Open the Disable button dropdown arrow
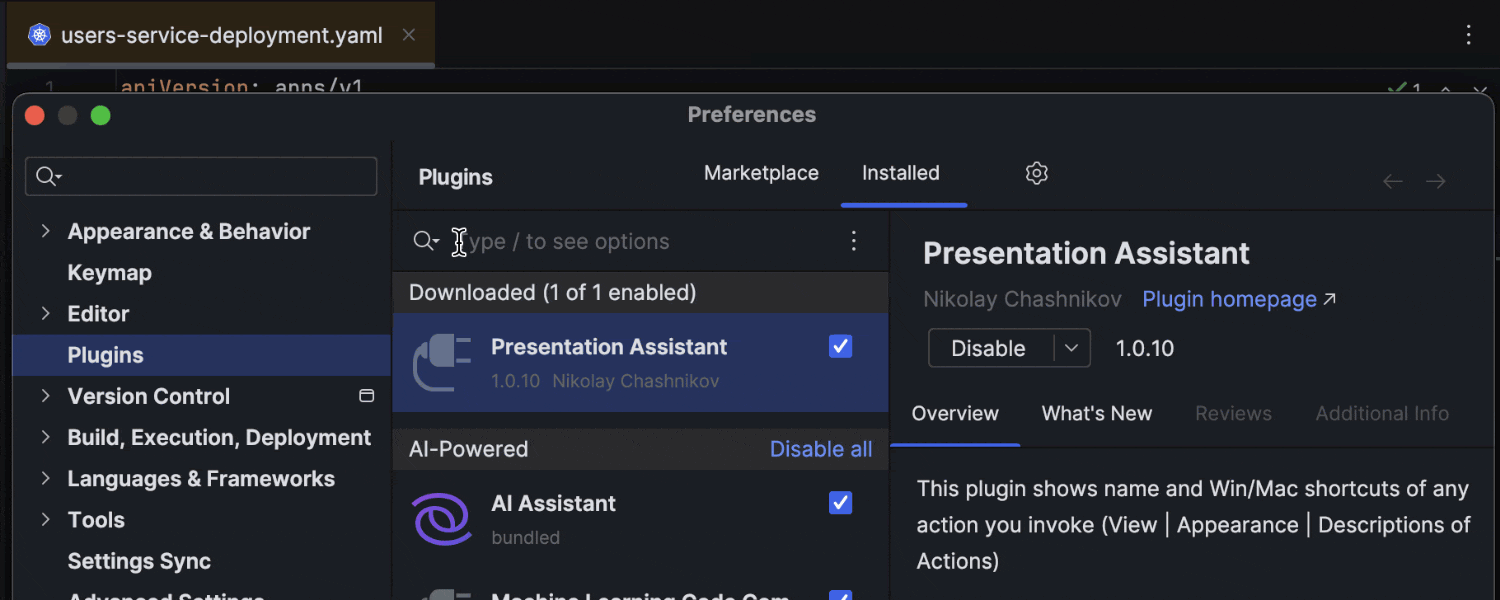The height and width of the screenshot is (600, 1500). 1071,348
